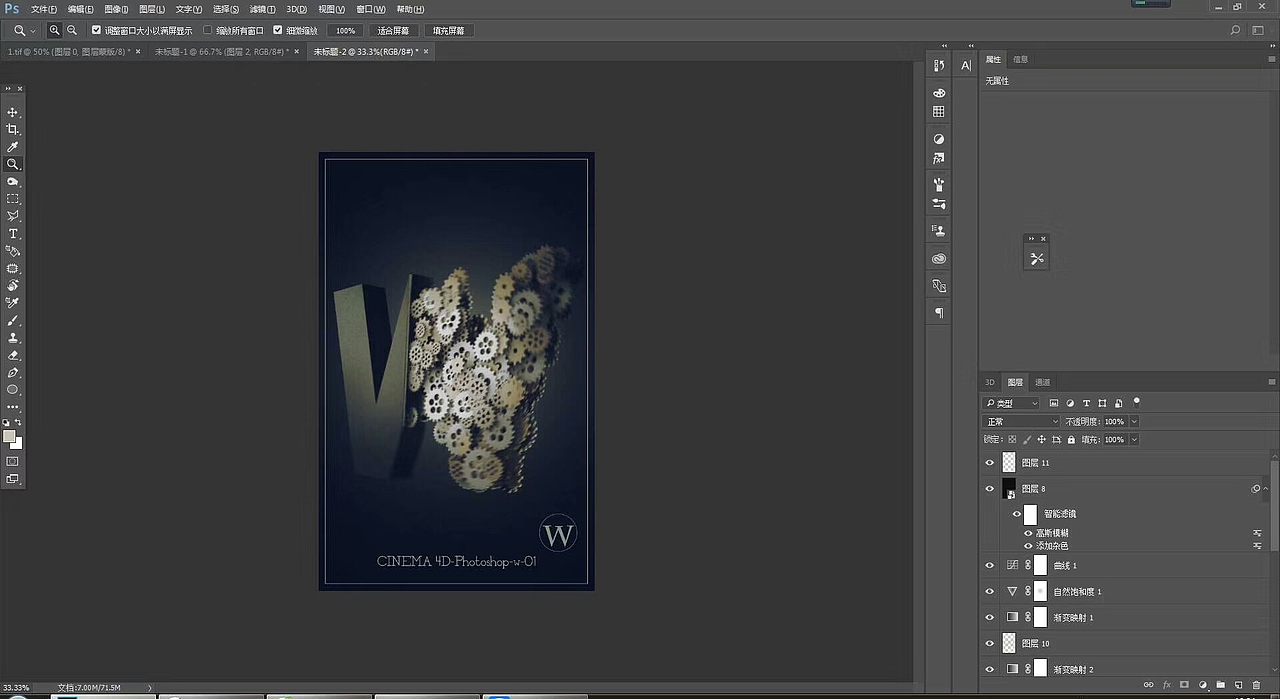
Task: Switch to the 通道 channels tab
Action: [1043, 381]
